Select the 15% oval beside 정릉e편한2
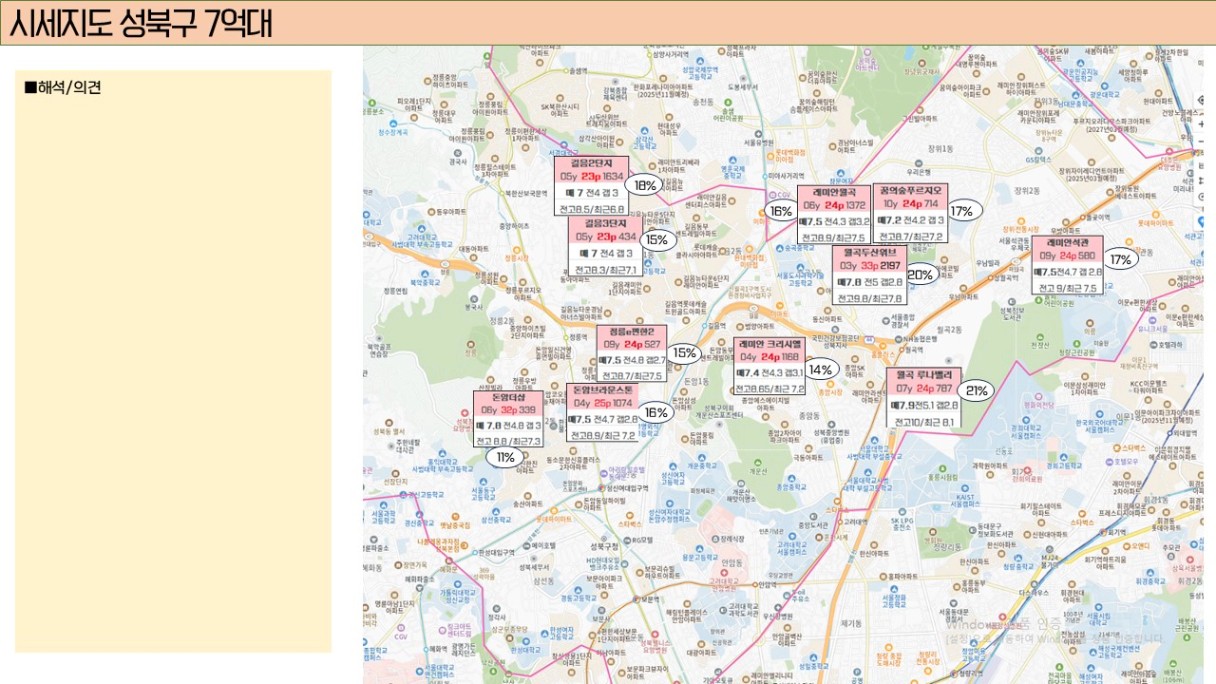 685,352
